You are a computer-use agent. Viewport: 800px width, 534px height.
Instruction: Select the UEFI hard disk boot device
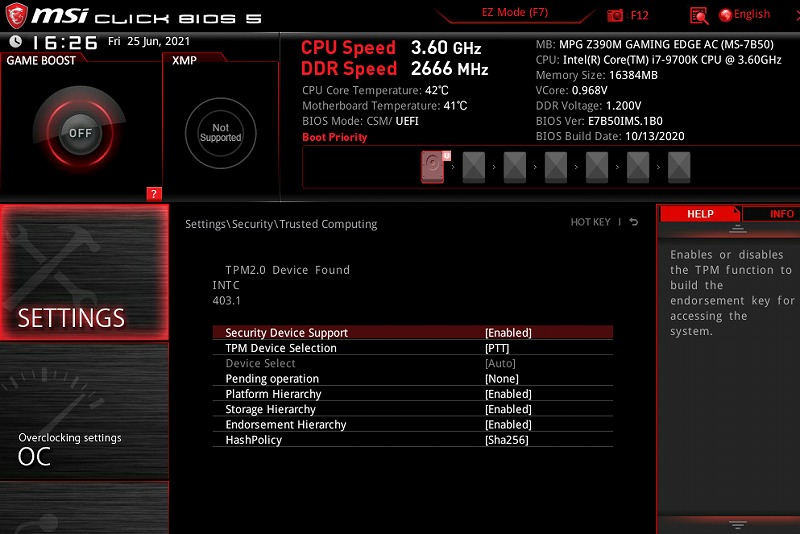click(433, 166)
